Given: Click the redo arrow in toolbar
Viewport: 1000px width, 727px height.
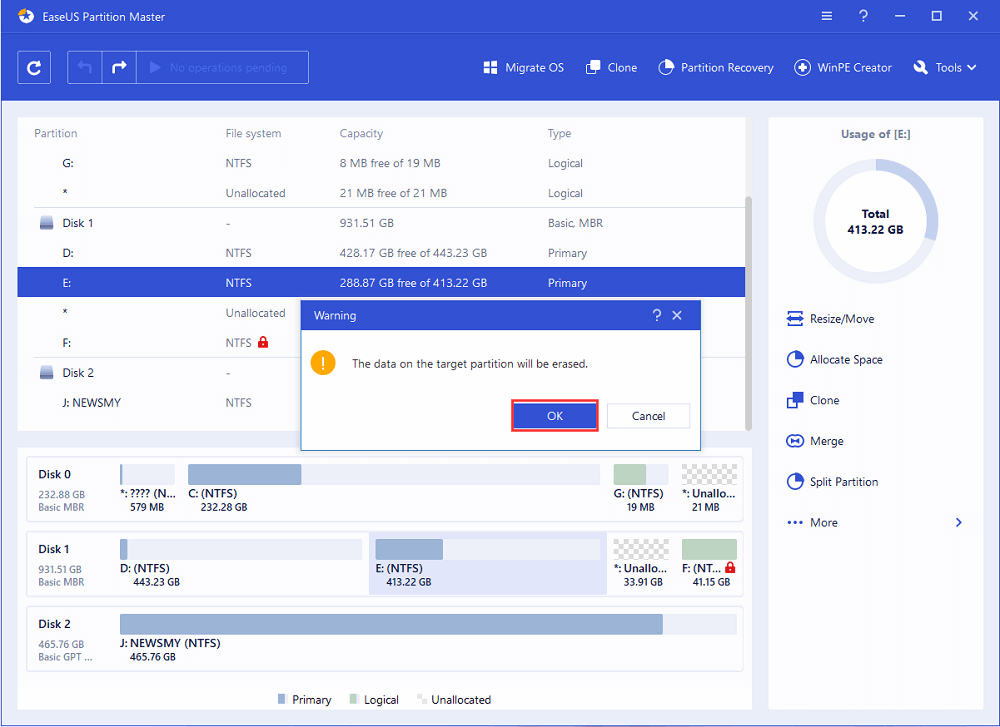Looking at the screenshot, I should click(119, 68).
